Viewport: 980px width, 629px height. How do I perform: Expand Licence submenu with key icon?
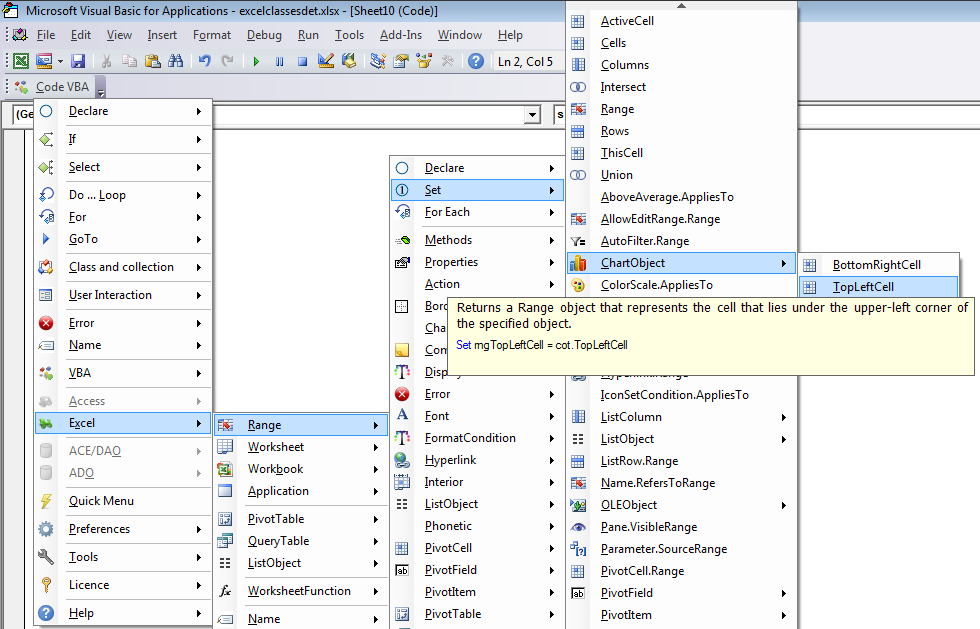click(x=123, y=585)
